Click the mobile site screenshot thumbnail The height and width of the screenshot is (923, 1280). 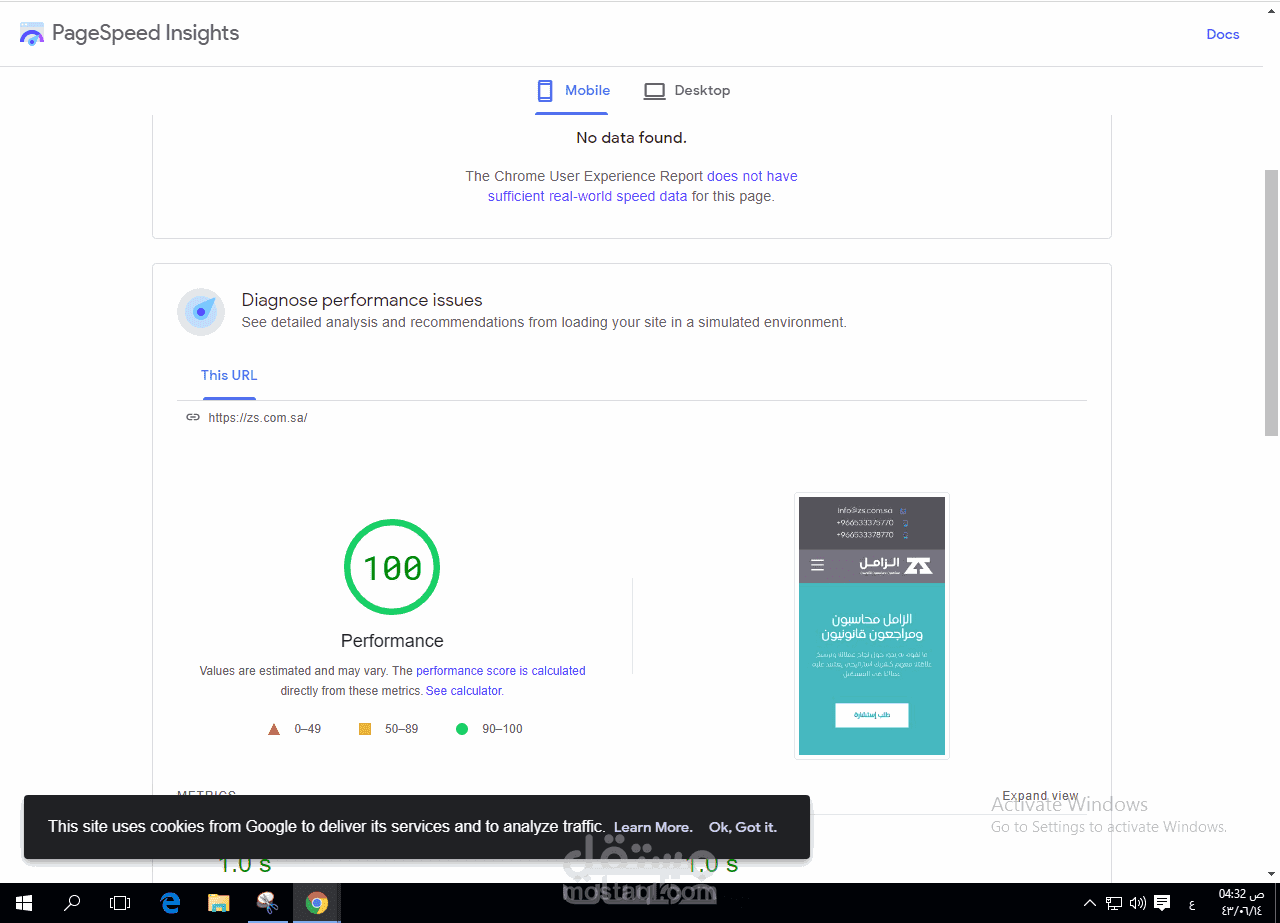tap(871, 626)
